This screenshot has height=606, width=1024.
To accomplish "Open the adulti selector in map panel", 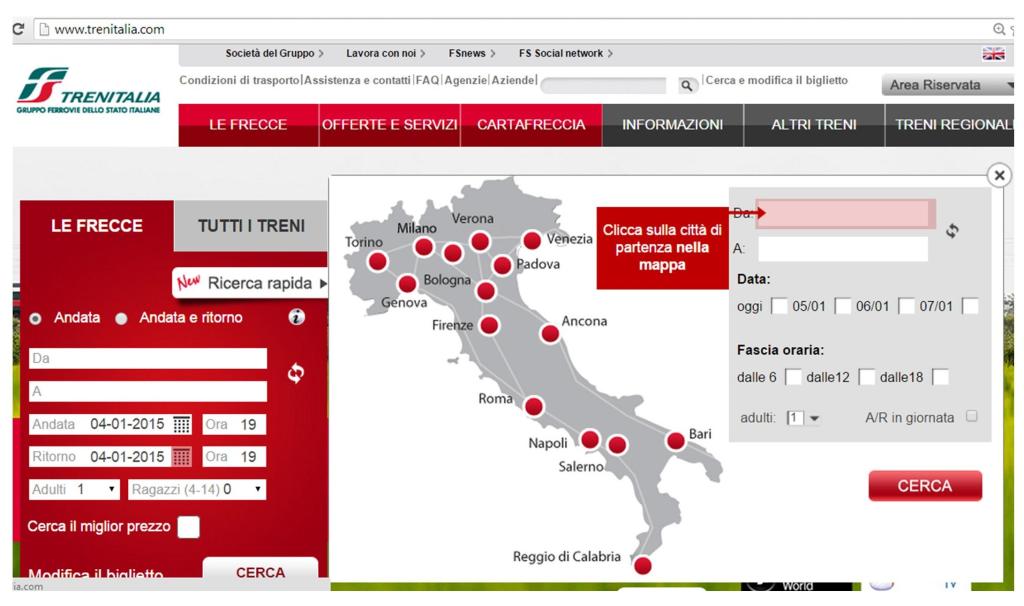I will point(801,418).
